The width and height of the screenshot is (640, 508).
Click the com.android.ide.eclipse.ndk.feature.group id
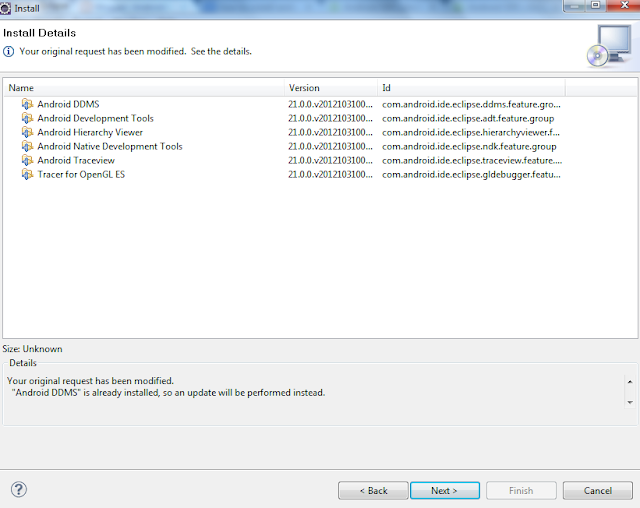click(469, 146)
